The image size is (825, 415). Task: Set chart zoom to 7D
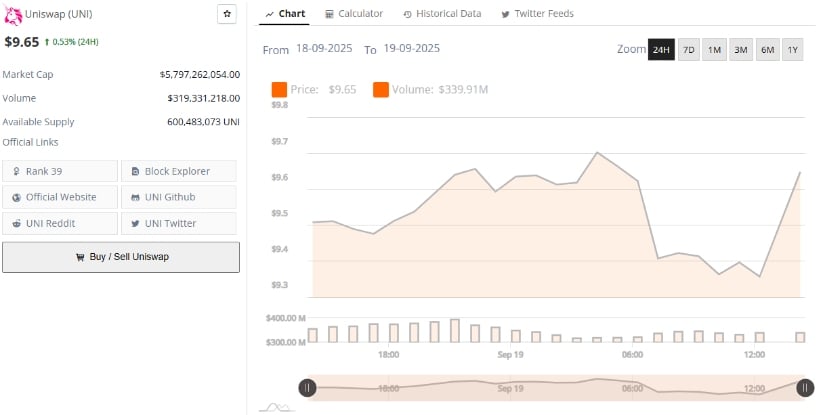[x=689, y=49]
